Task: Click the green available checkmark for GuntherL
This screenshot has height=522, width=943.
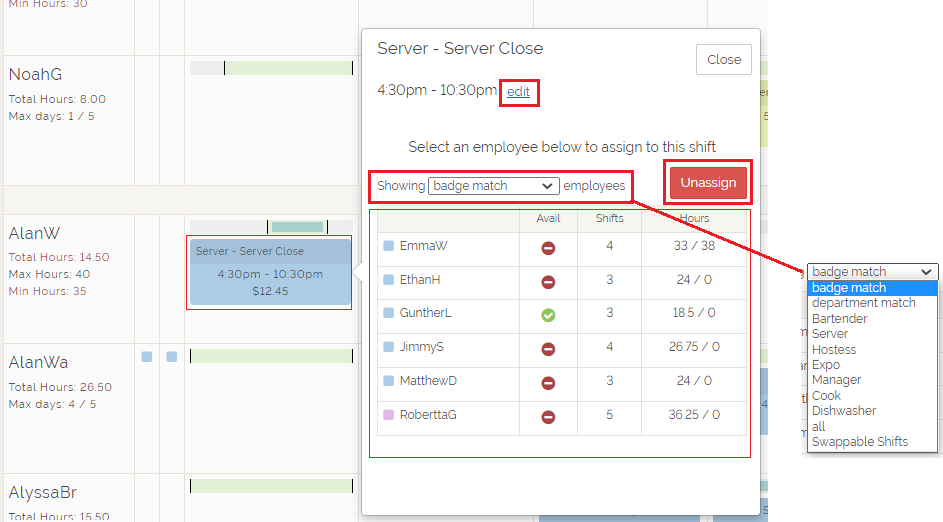Action: pyautogui.click(x=548, y=314)
